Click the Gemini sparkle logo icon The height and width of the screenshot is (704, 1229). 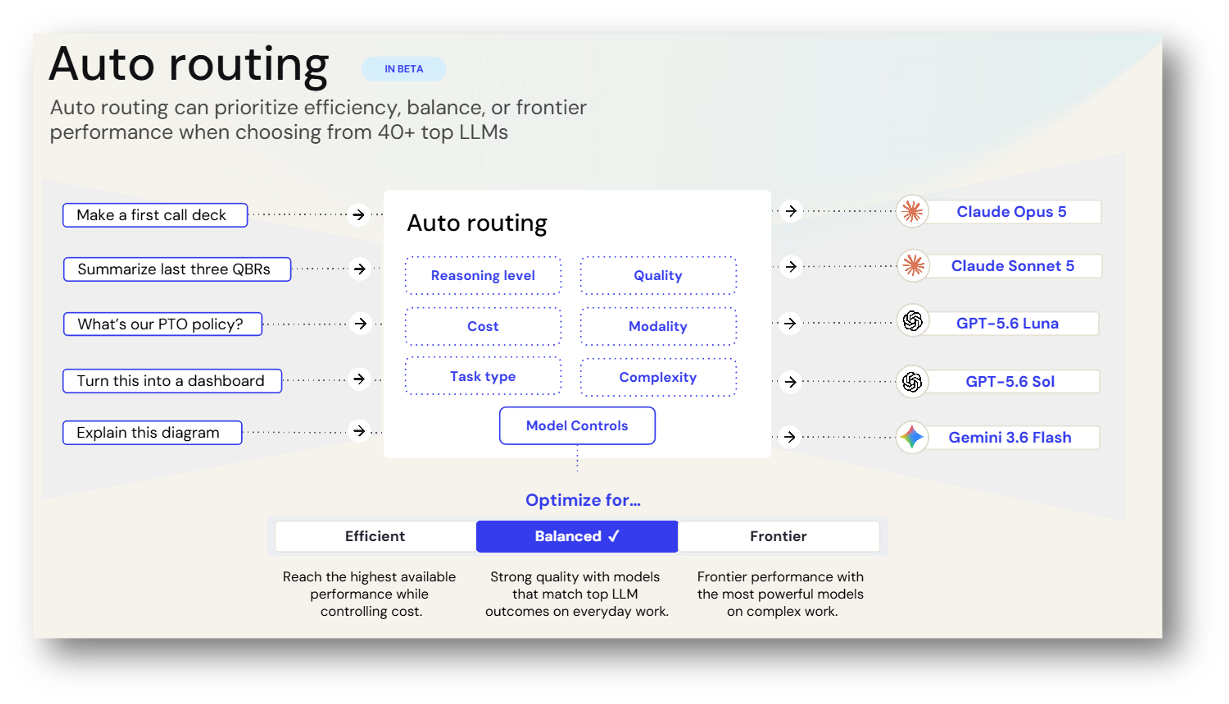[x=911, y=437]
